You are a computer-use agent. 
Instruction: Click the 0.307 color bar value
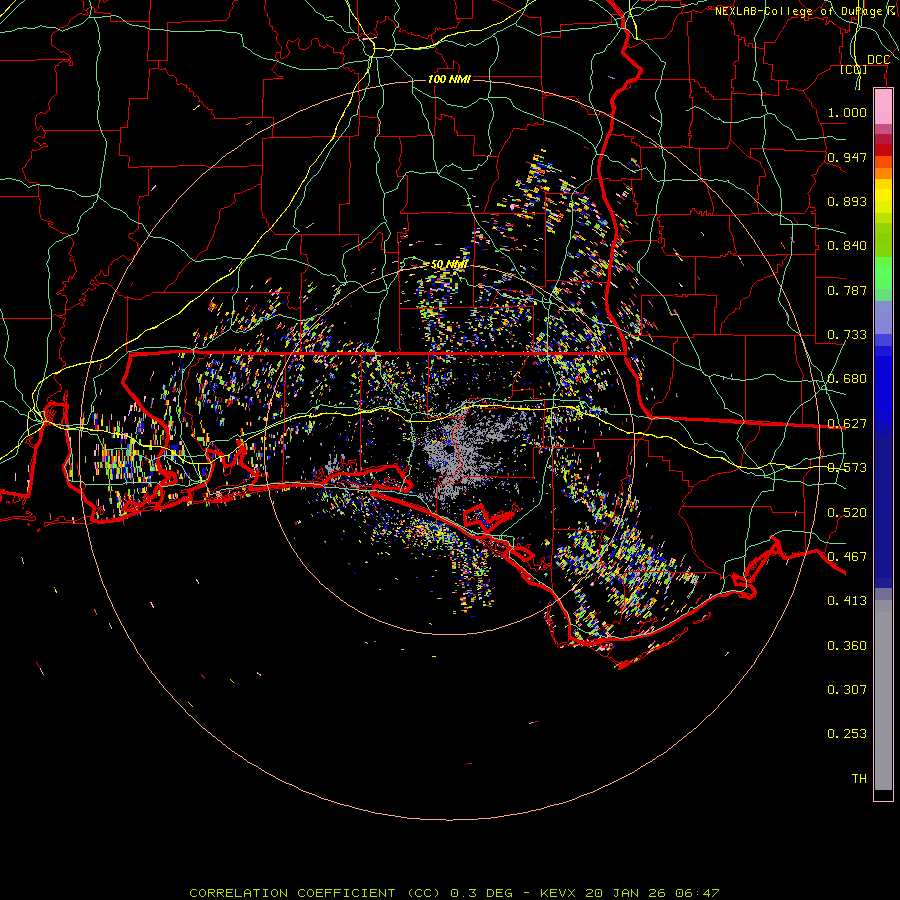click(x=847, y=690)
